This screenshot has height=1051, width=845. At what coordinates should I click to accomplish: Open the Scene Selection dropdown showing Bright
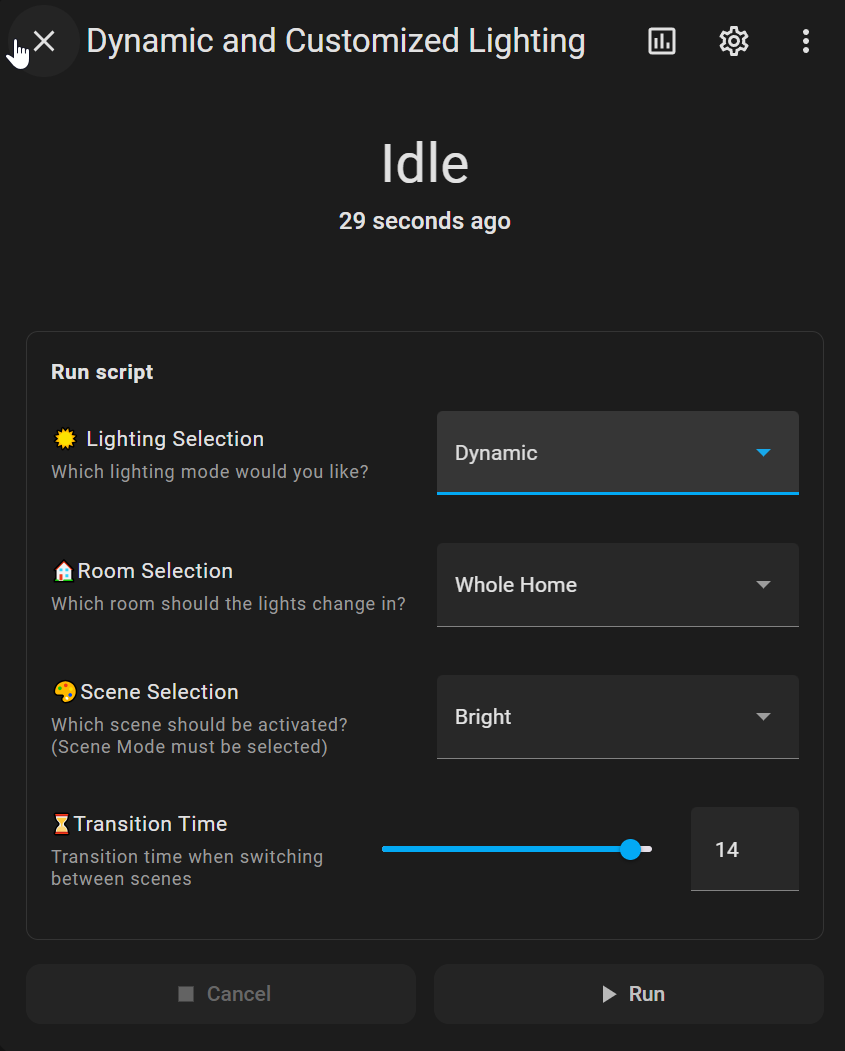617,717
